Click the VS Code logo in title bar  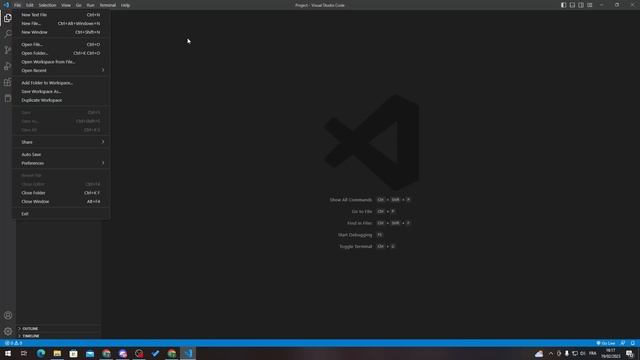[6, 5]
